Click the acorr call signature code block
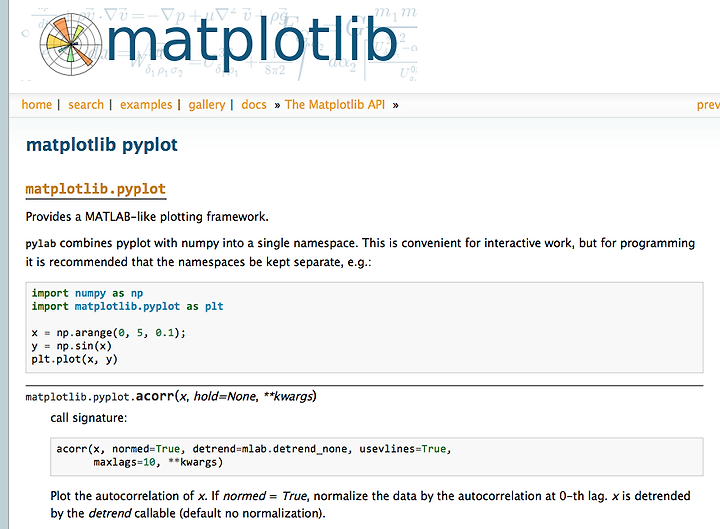The height and width of the screenshot is (529, 720). click(x=377, y=456)
